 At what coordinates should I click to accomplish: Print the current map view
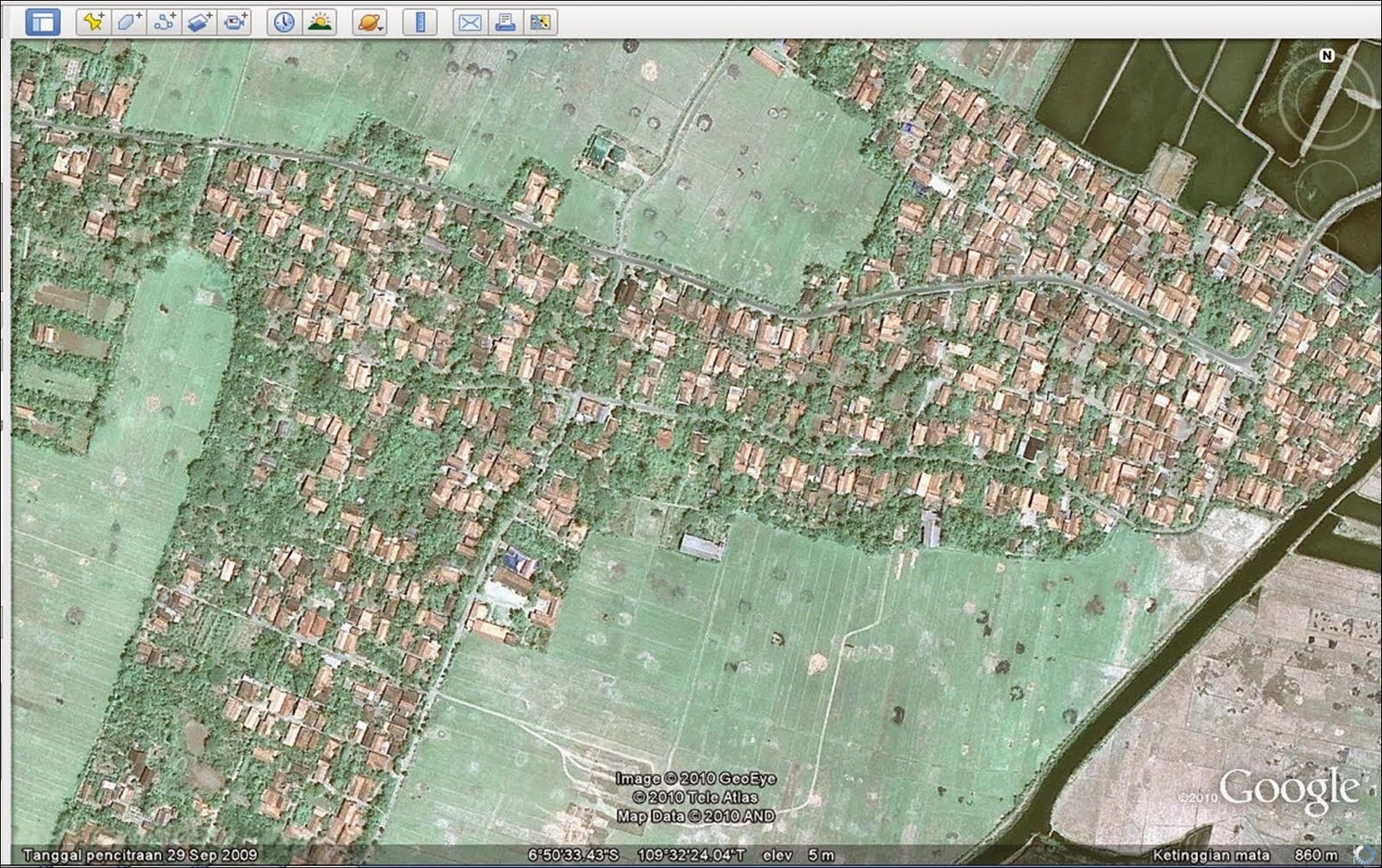505,22
